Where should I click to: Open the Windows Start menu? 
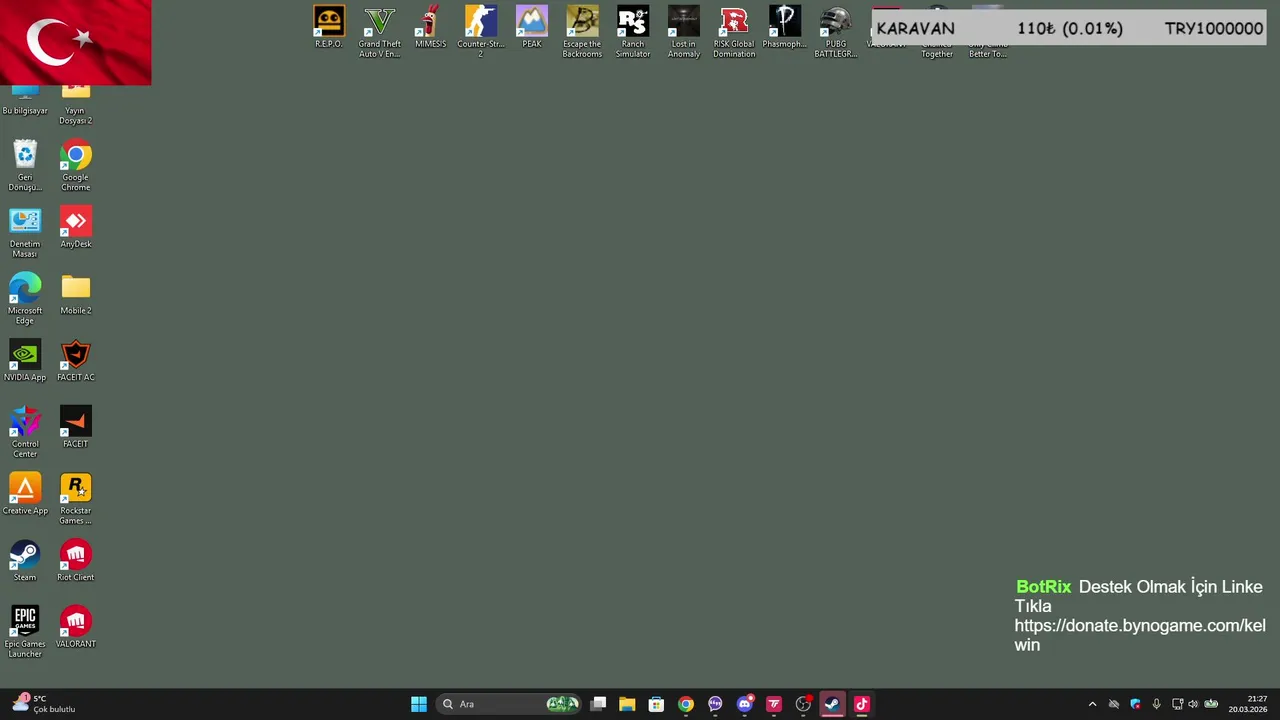pos(419,704)
